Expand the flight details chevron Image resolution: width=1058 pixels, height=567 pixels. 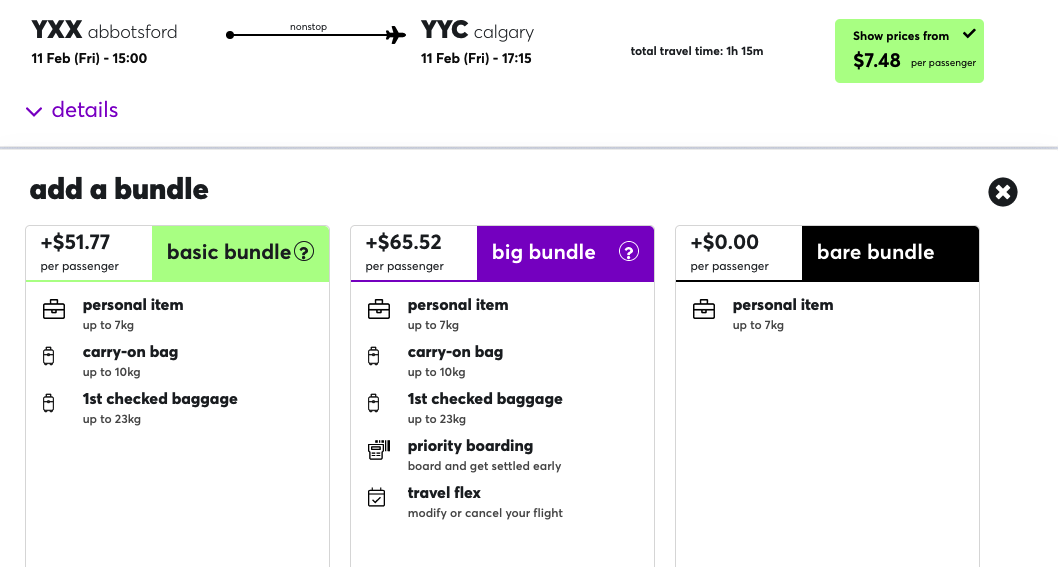pos(34,112)
